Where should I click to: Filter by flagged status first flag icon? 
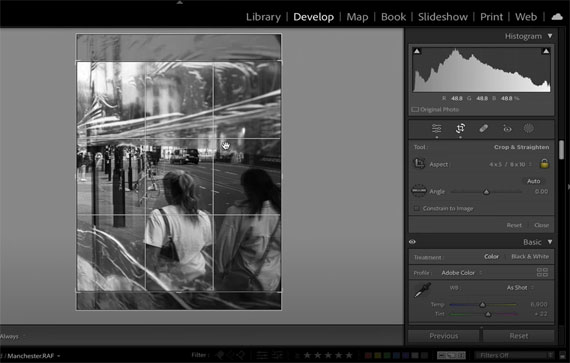pos(219,355)
